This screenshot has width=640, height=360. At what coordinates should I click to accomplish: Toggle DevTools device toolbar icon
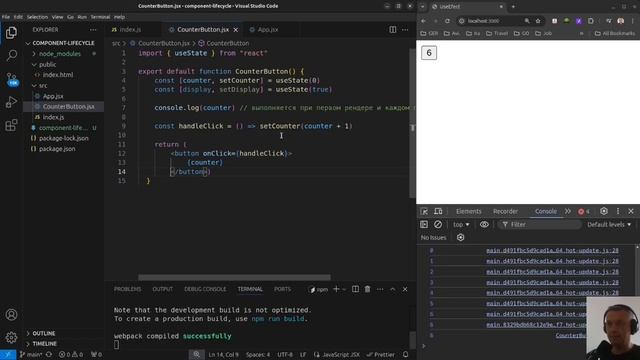click(438, 211)
